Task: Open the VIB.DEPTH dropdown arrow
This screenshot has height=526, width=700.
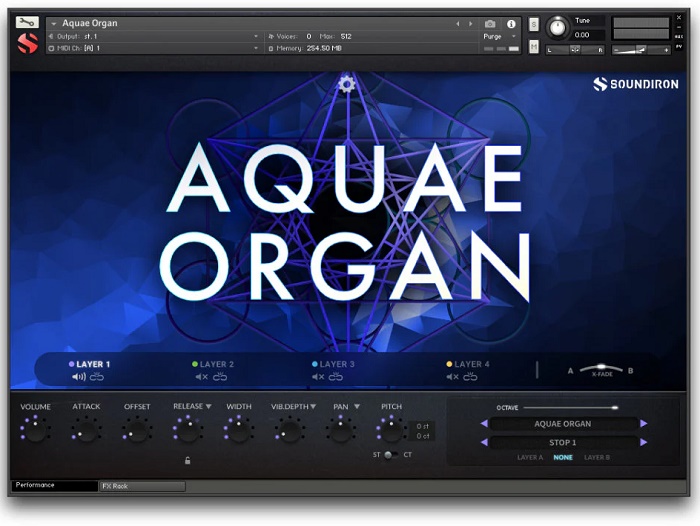Action: coord(313,406)
